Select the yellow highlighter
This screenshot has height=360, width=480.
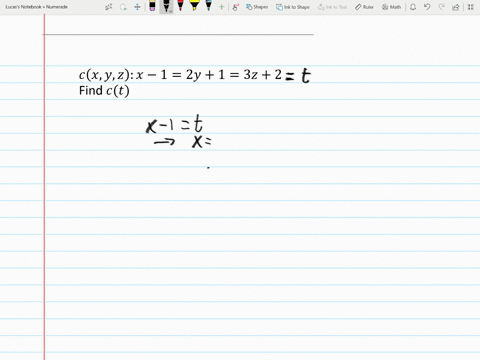coord(194,6)
